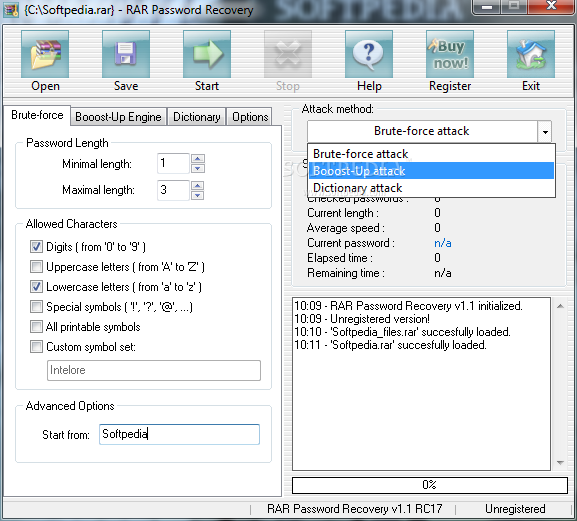The width and height of the screenshot is (577, 521).
Task: Enable Special symbols checkbox
Action: click(x=36, y=306)
